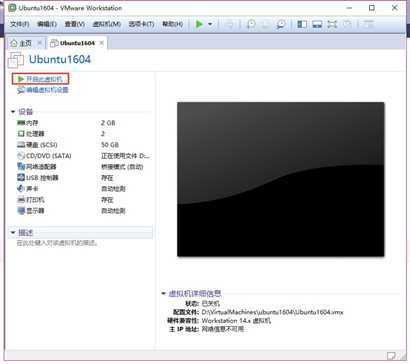Viewport: 410px width, 364px height.
Task: Click the green power-on play toolbar button
Action: click(x=199, y=24)
